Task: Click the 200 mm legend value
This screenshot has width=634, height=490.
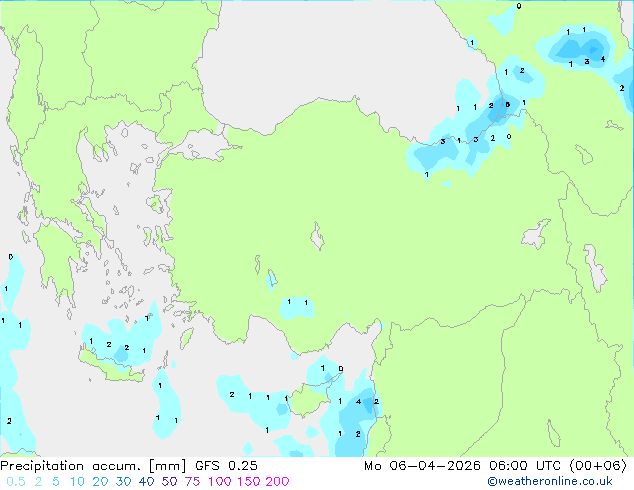Action: (x=277, y=482)
